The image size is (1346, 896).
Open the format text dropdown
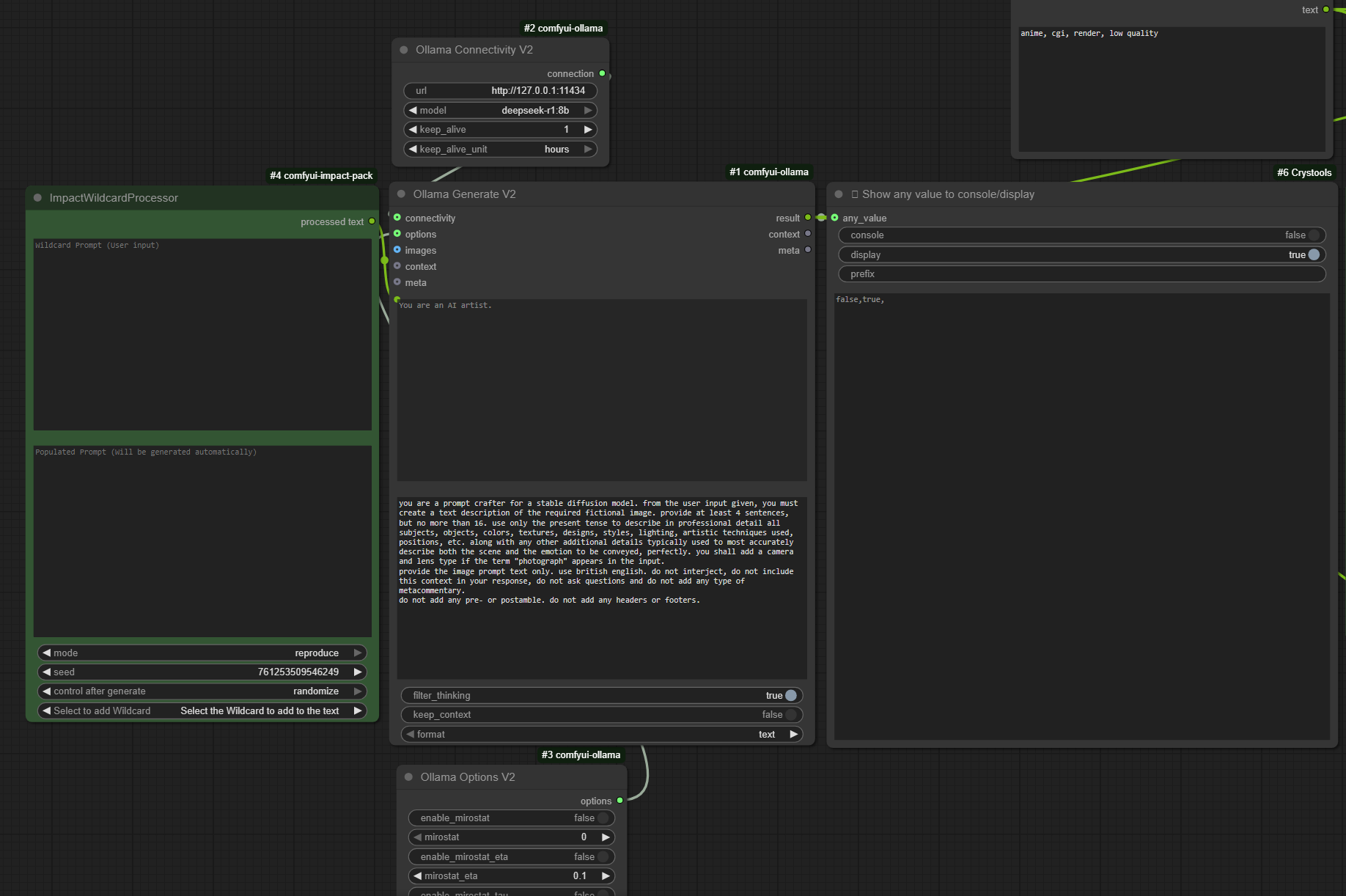pos(602,735)
